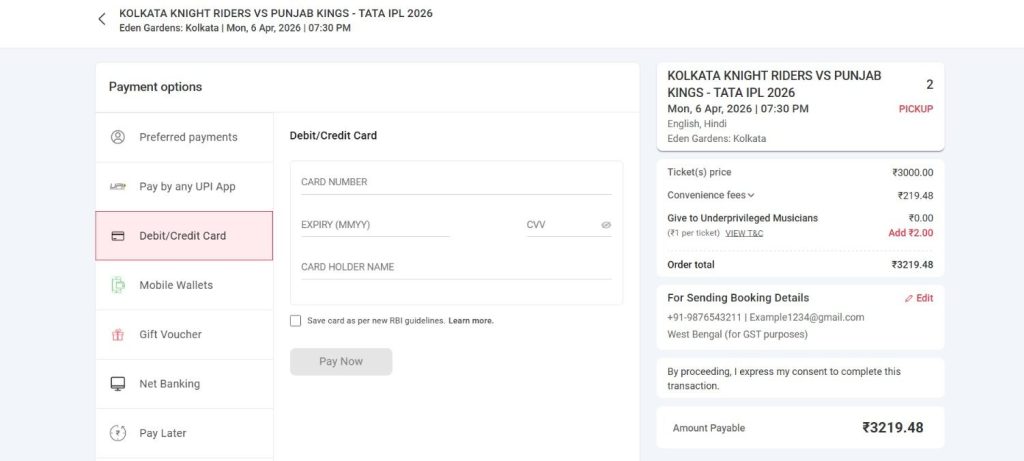The height and width of the screenshot is (461, 1024).
Task: Click the ₹219.48 convenience fee amount
Action: click(x=915, y=195)
